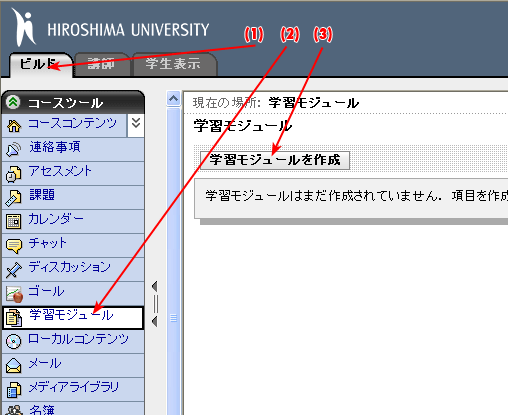Click the lower triangle arrow on the sidebar splitter
Image resolution: width=508 pixels, height=415 pixels.
coord(154,322)
